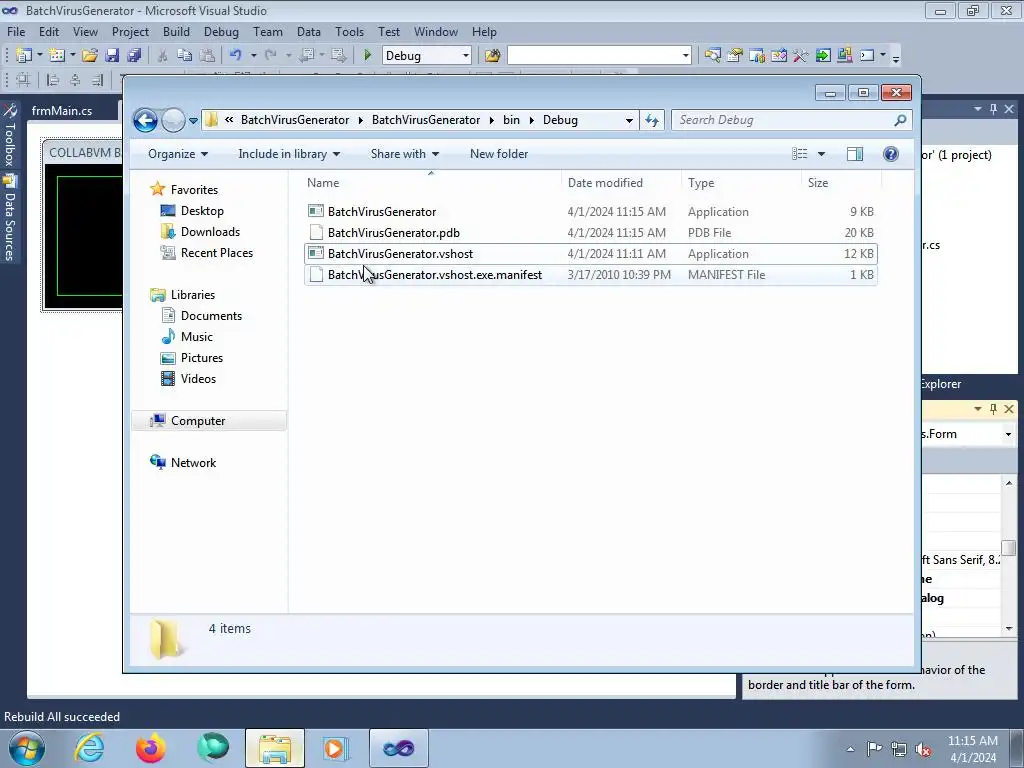Toggle auto-hide pin on Solution Explorer panel

pyautogui.click(x=993, y=109)
